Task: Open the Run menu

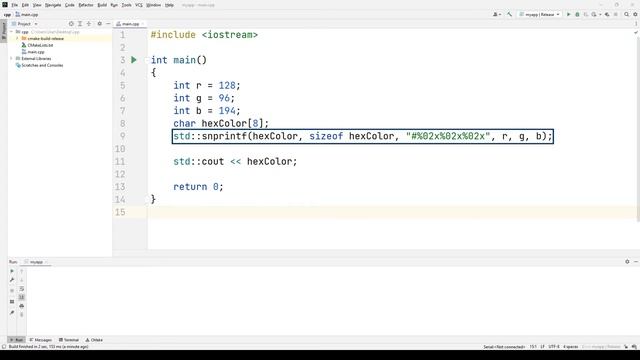Action: tap(114, 5)
